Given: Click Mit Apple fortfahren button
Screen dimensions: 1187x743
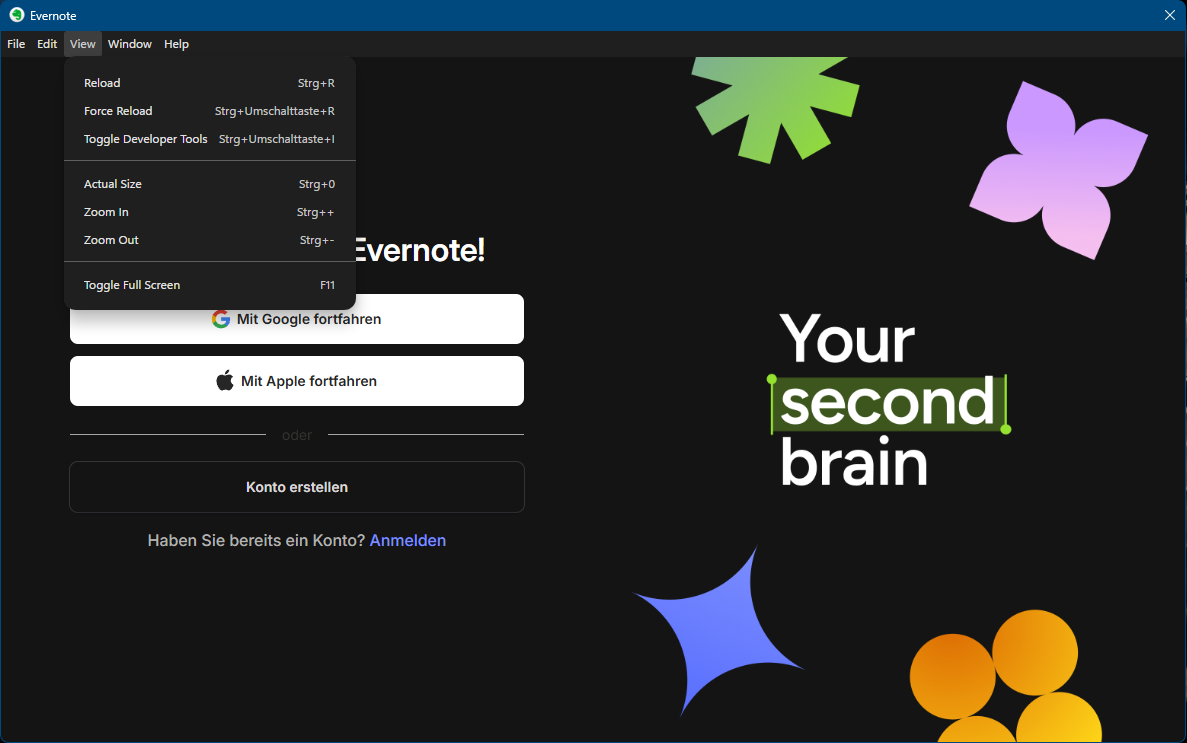Looking at the screenshot, I should 297,381.
